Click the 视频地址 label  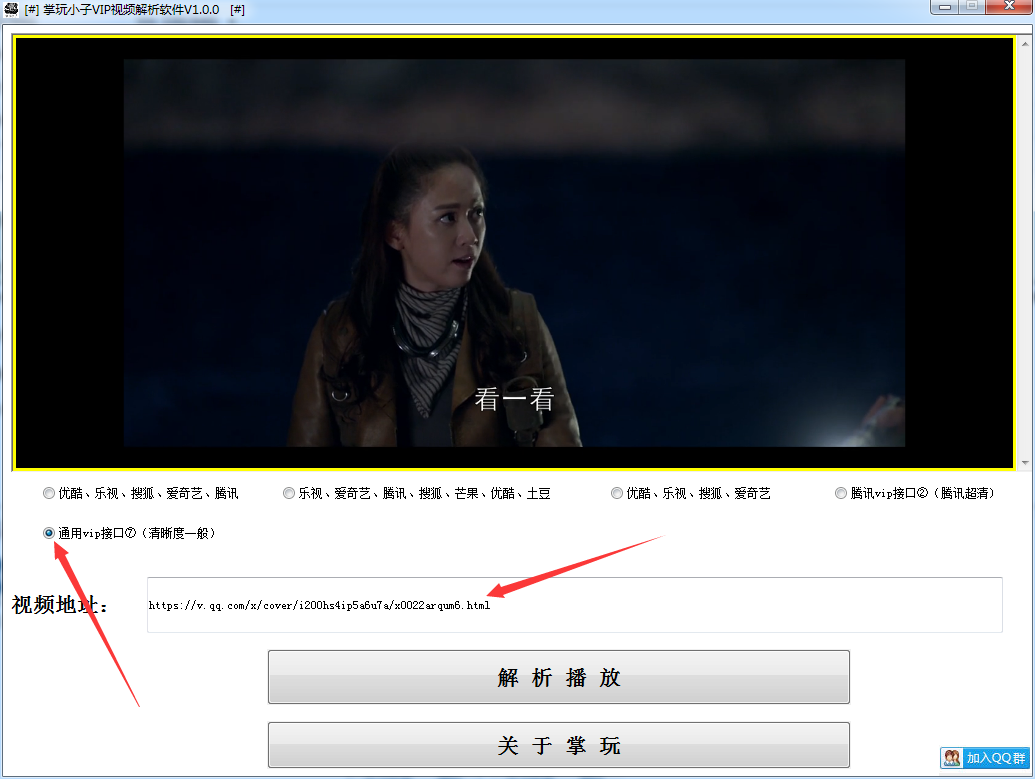[59, 604]
